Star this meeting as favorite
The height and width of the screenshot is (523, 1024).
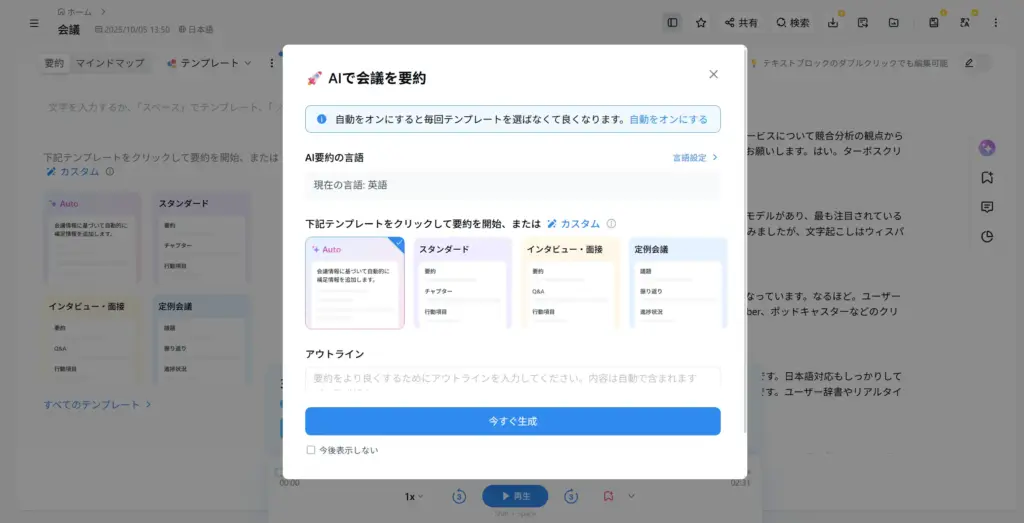[x=701, y=23]
